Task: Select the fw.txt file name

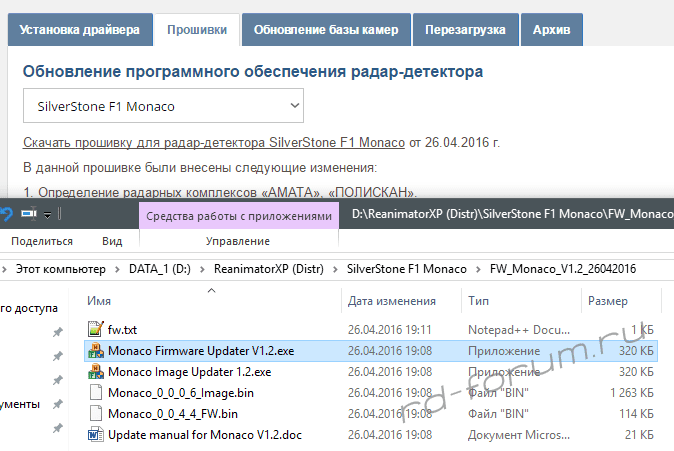Action: coord(122,330)
